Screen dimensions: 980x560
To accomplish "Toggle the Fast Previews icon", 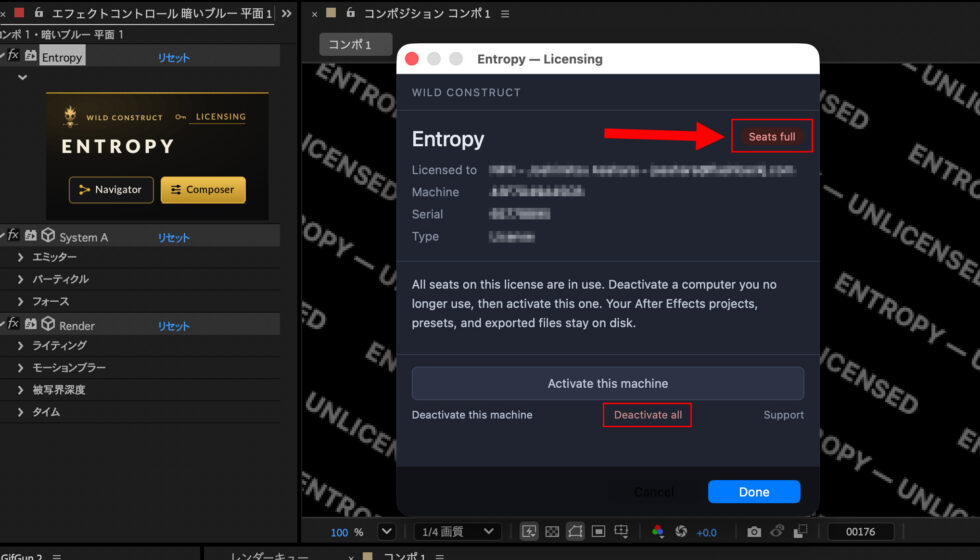I will pos(529,531).
